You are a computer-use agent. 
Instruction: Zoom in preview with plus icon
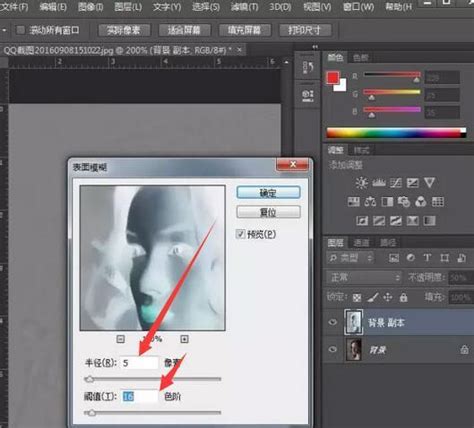coord(184,339)
